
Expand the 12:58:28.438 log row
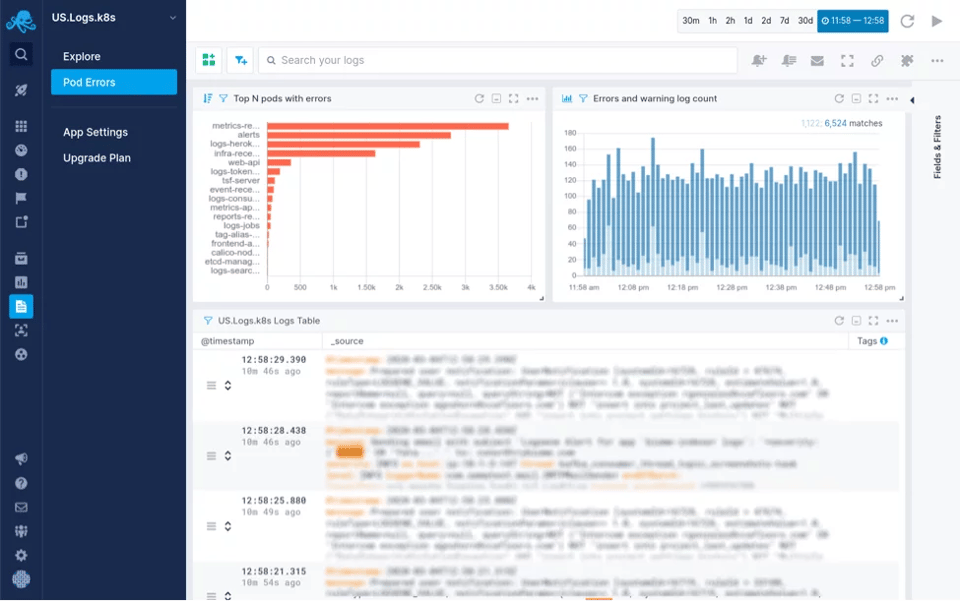point(228,456)
